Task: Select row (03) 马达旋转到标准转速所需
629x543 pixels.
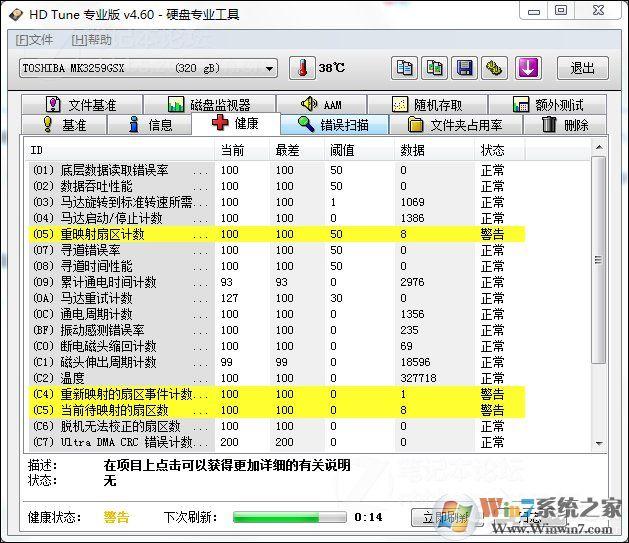Action: [276, 202]
